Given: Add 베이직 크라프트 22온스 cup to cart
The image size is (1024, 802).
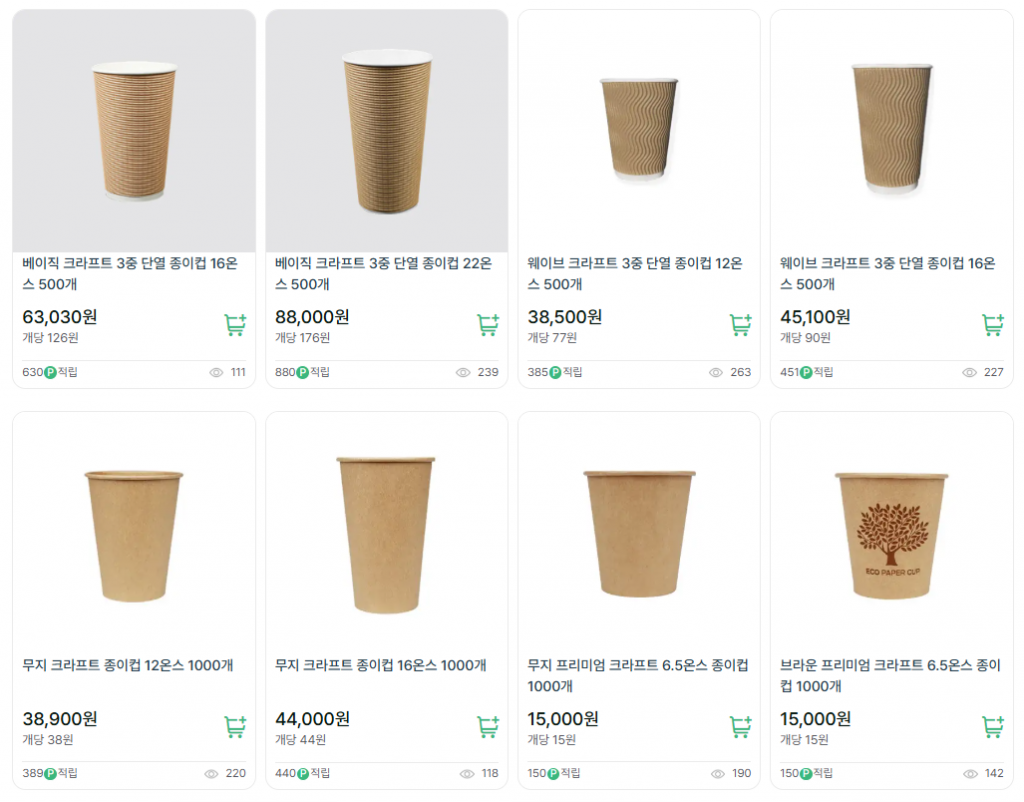Looking at the screenshot, I should click(488, 325).
